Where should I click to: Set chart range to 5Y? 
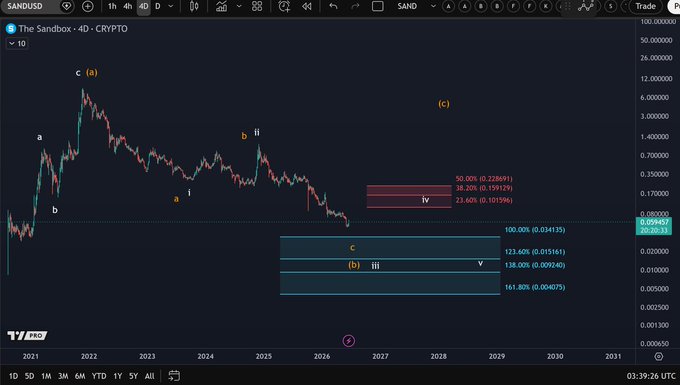pos(134,376)
